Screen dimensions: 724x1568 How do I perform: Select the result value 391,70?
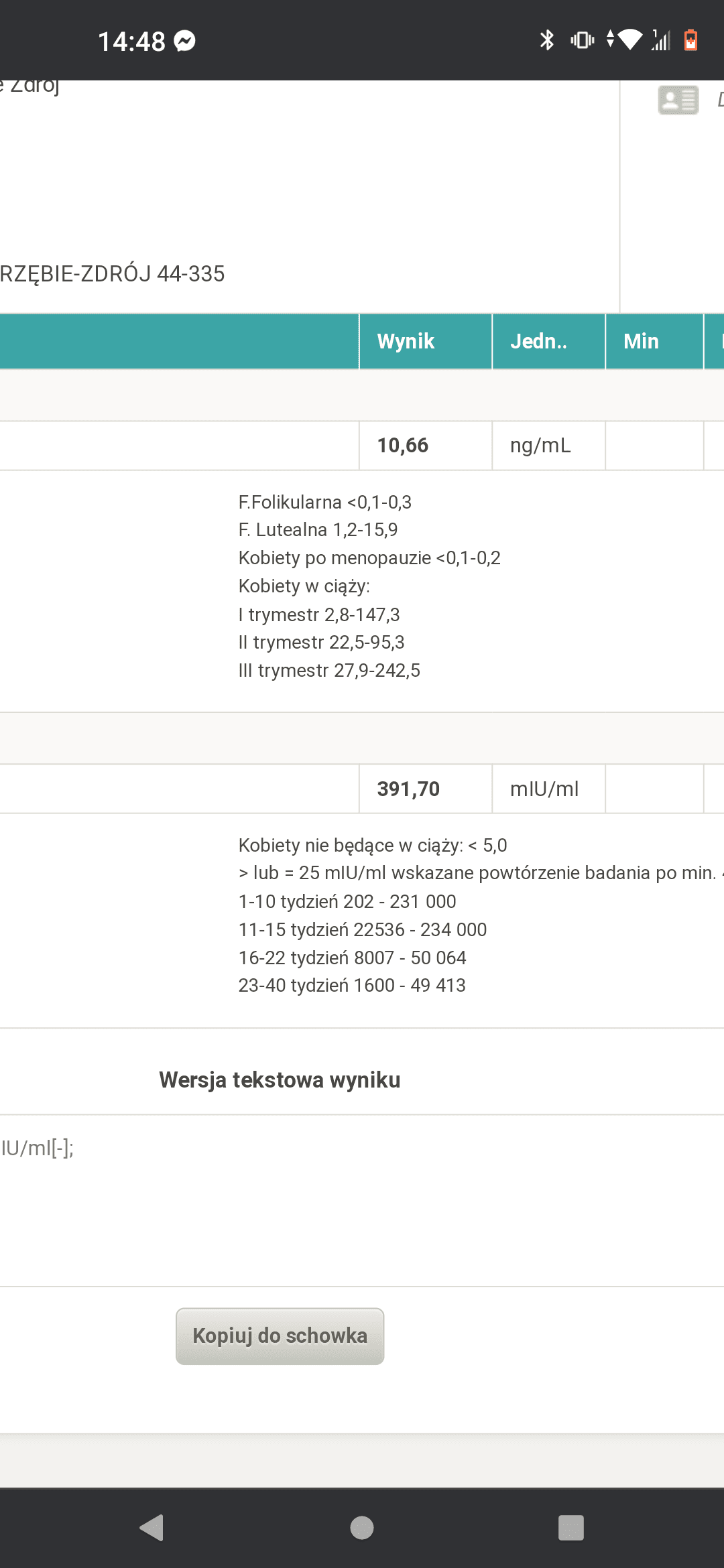tap(408, 789)
